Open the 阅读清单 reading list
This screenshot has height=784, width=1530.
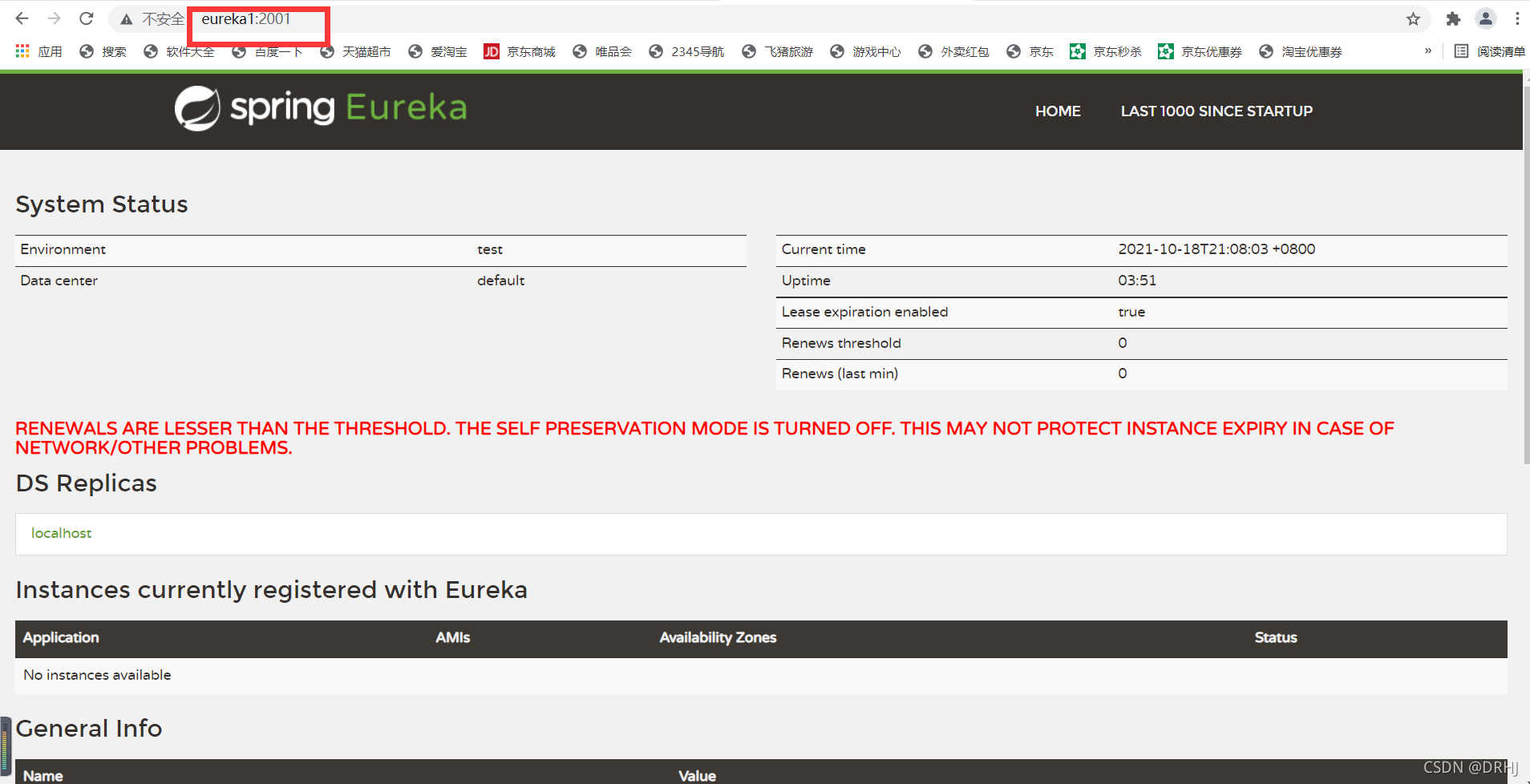pyautogui.click(x=1489, y=51)
